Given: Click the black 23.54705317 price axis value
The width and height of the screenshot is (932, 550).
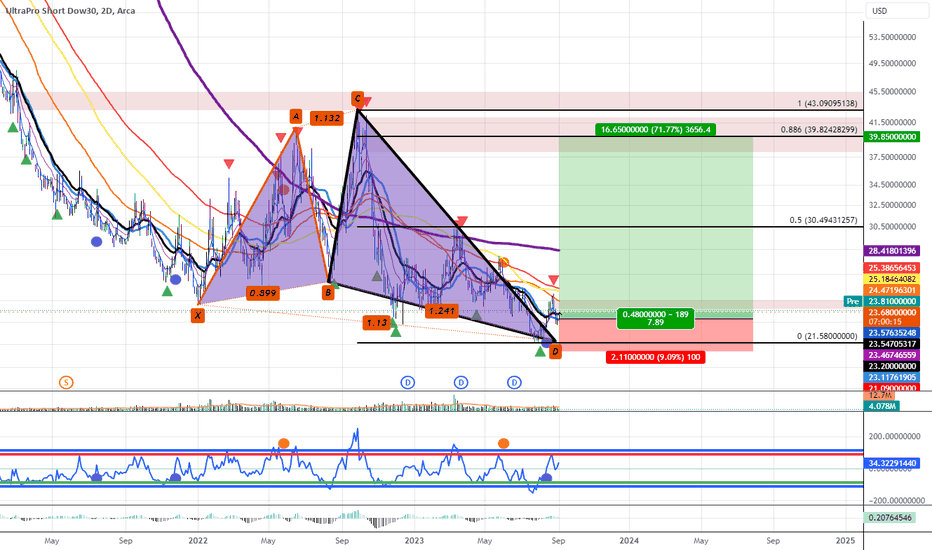Looking at the screenshot, I should (892, 344).
